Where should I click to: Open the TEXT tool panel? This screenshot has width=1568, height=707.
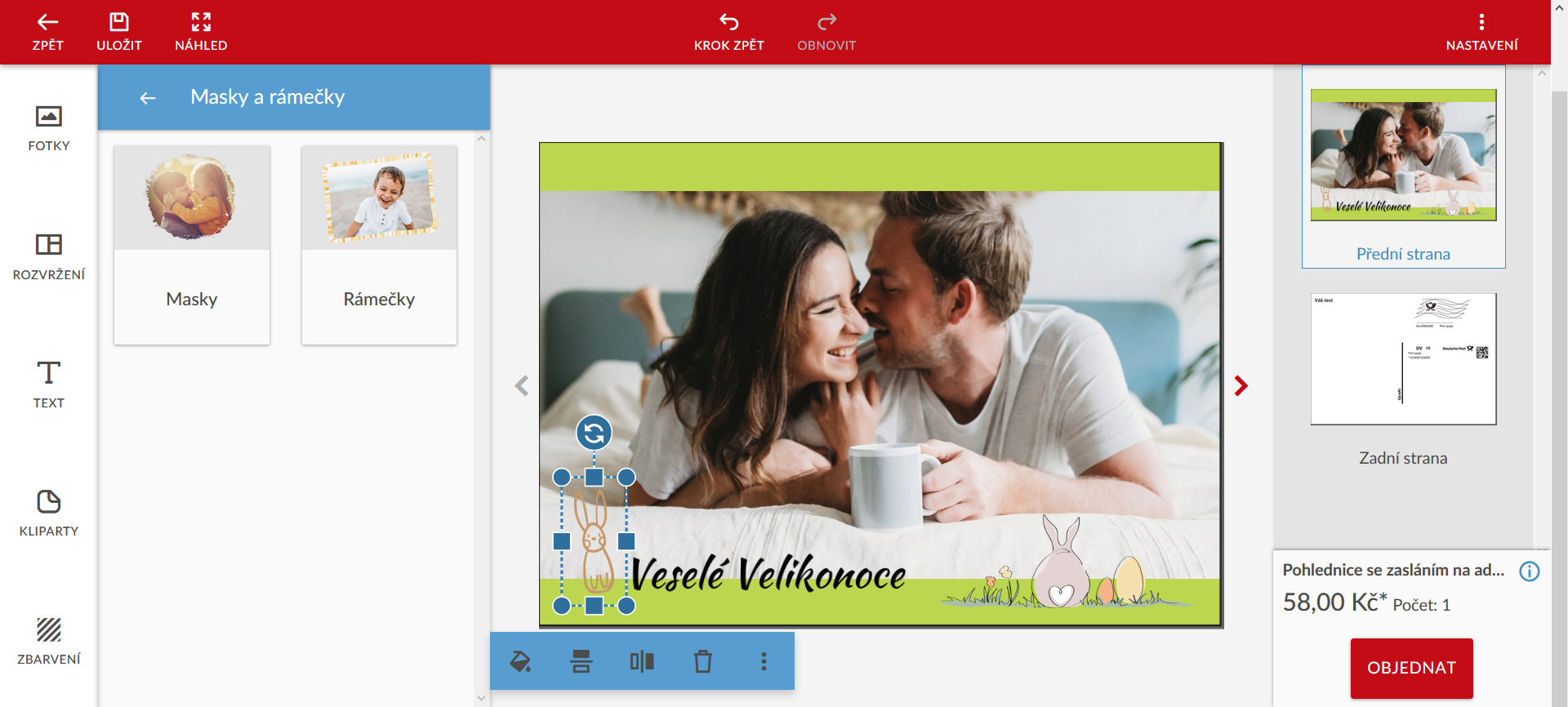pos(49,385)
